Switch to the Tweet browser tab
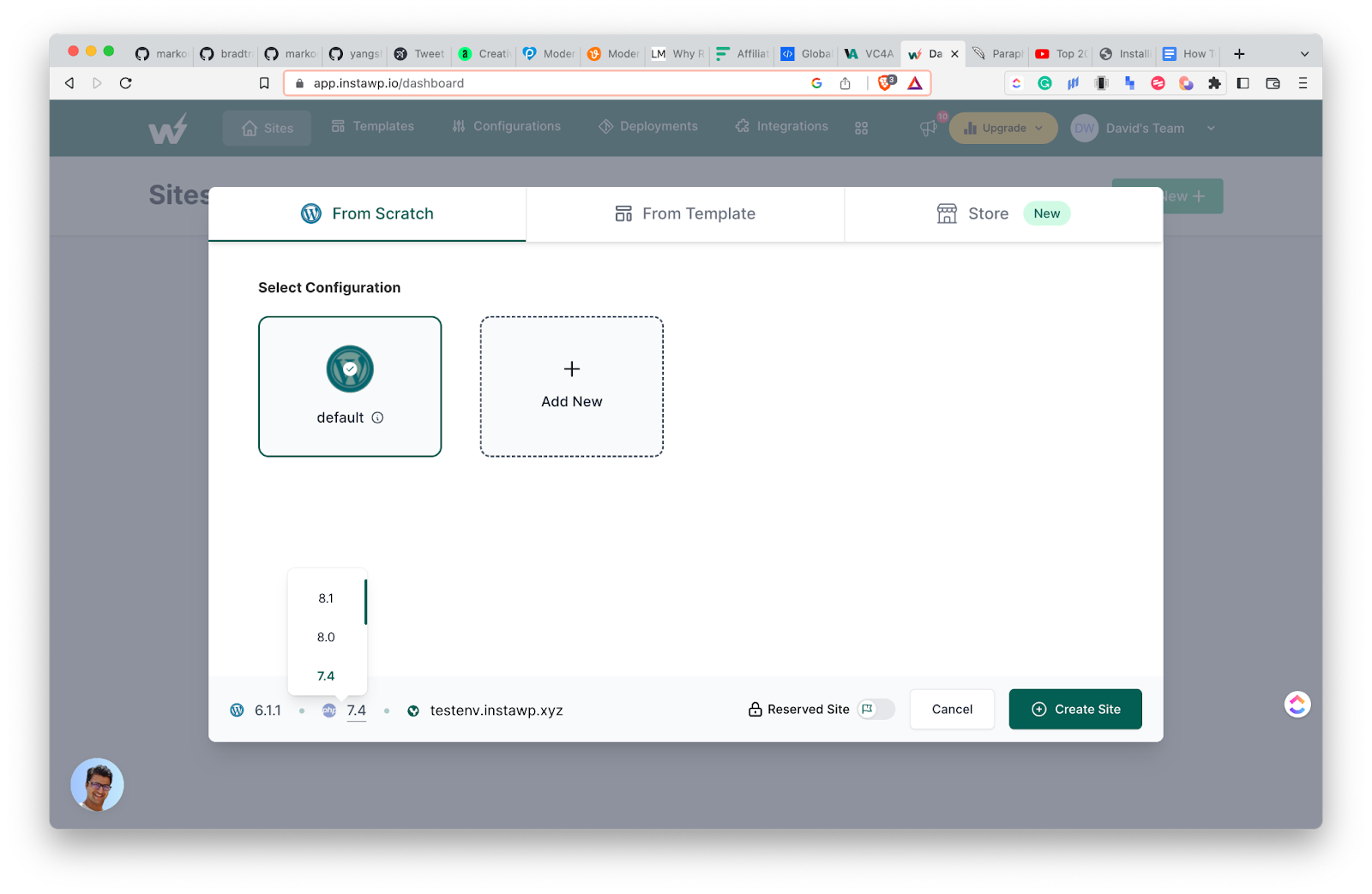The height and width of the screenshot is (894, 1372). tap(419, 54)
